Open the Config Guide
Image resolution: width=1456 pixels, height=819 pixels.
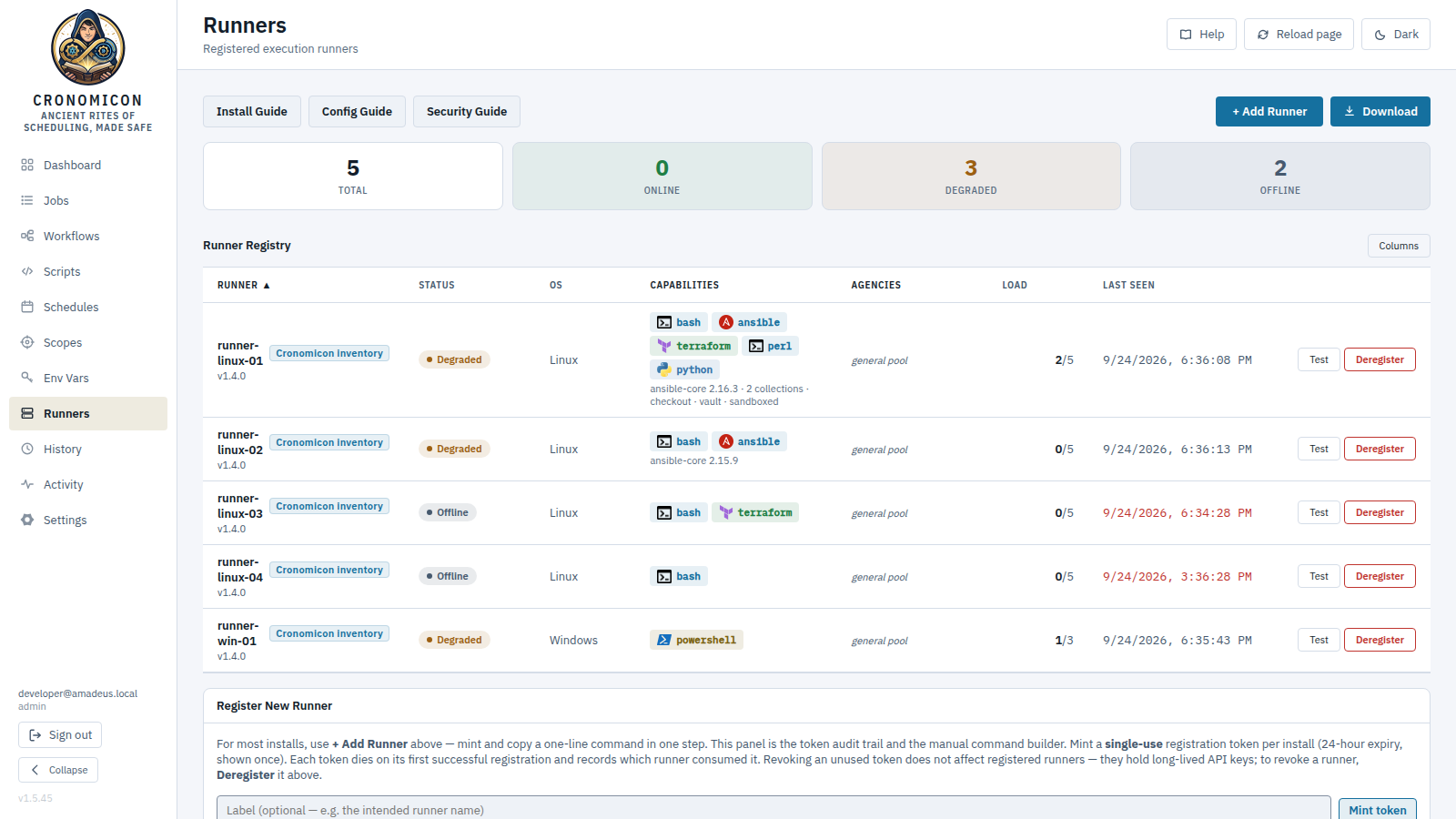[357, 111]
